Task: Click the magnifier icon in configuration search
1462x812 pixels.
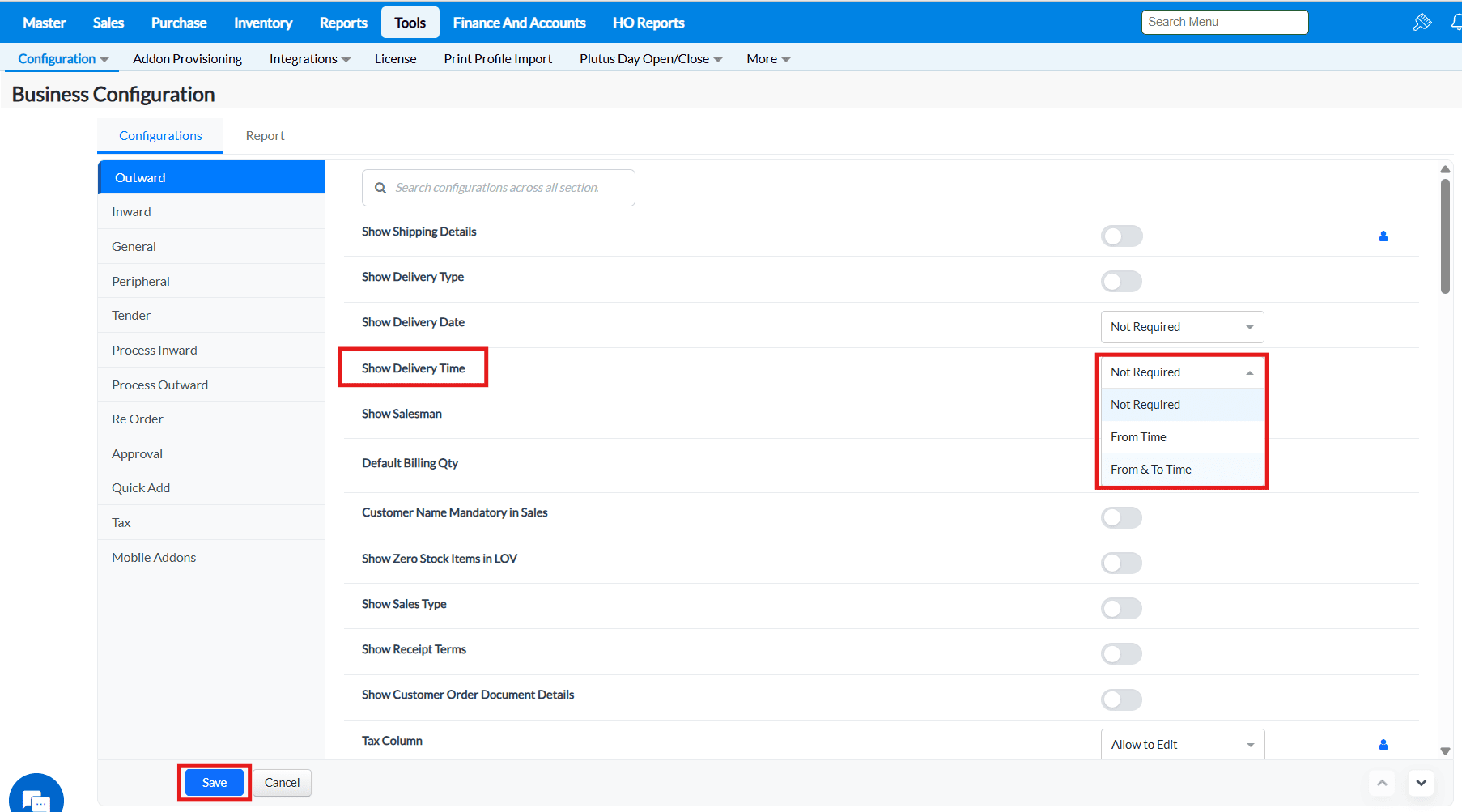Action: coord(380,188)
